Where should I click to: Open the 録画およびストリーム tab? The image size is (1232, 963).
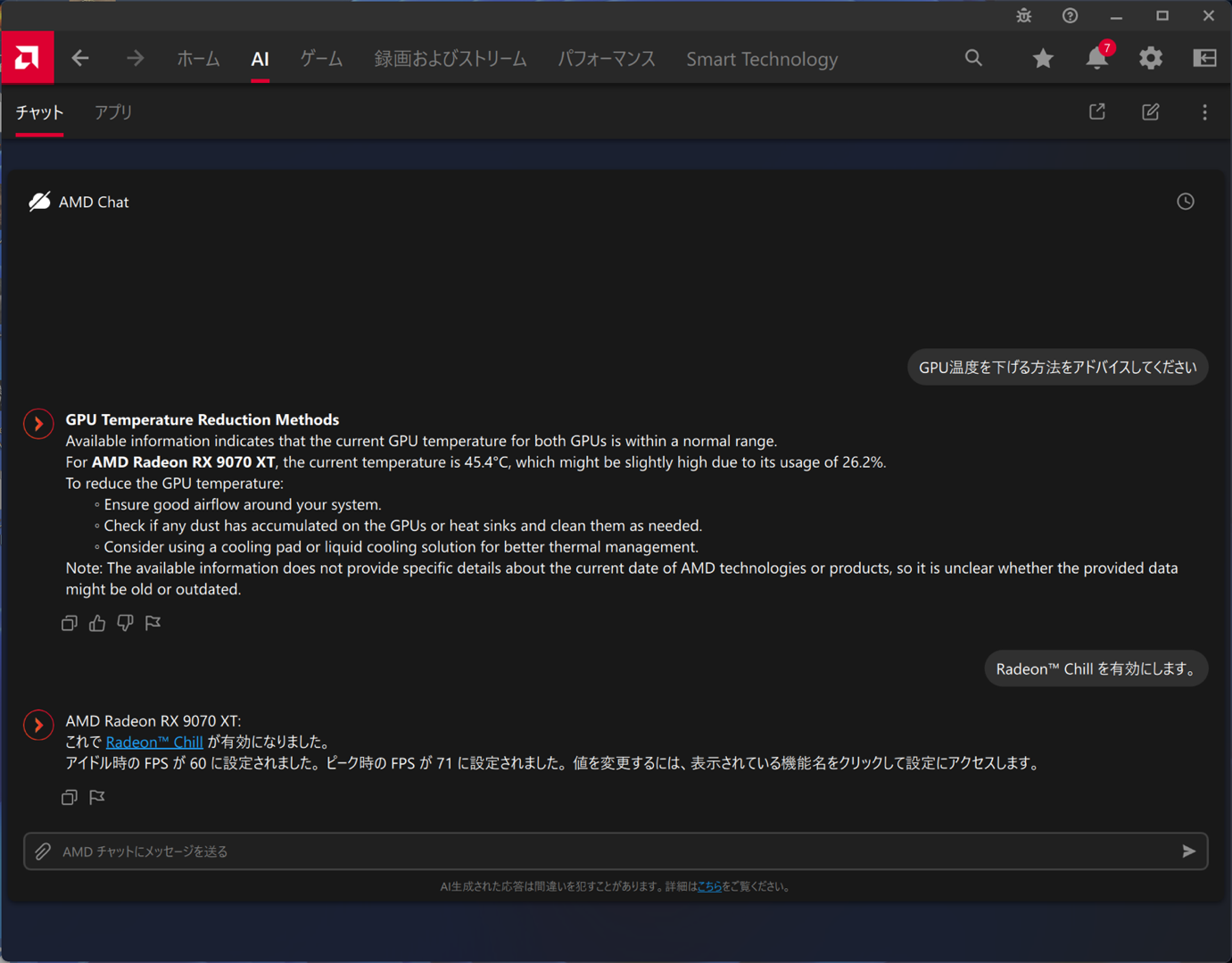point(451,59)
